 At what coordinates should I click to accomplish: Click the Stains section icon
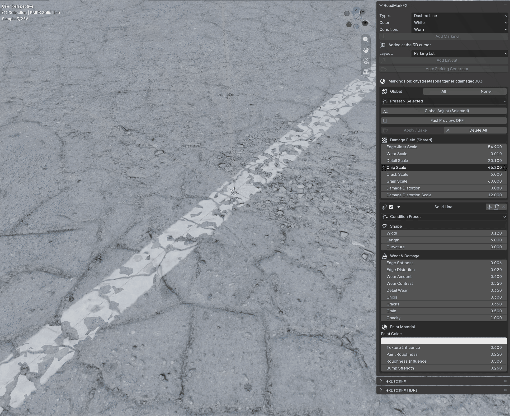point(384,226)
